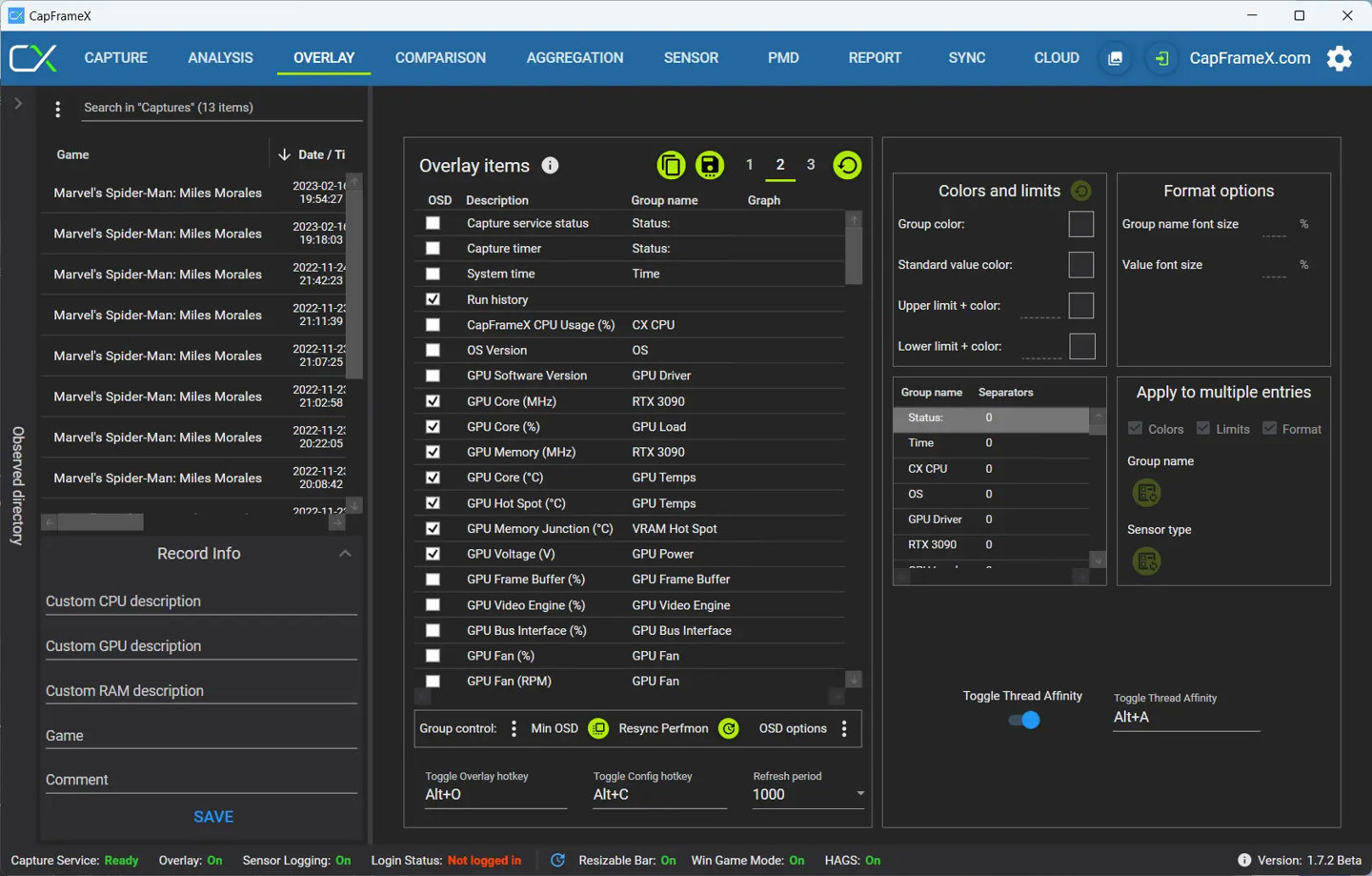Viewport: 1372px width, 876px height.
Task: Click the screenshot image icon in header
Action: point(1115,58)
